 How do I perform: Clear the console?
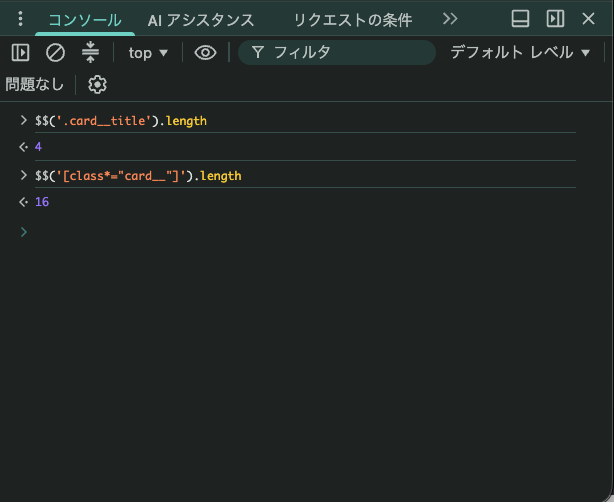click(x=55, y=52)
